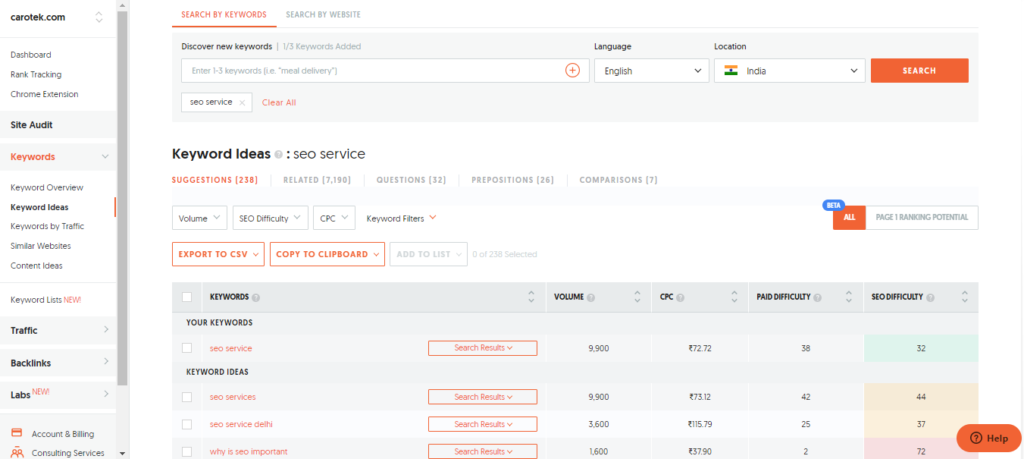The width and height of the screenshot is (1024, 459).
Task: Click the plus icon in keyword input
Action: click(573, 71)
